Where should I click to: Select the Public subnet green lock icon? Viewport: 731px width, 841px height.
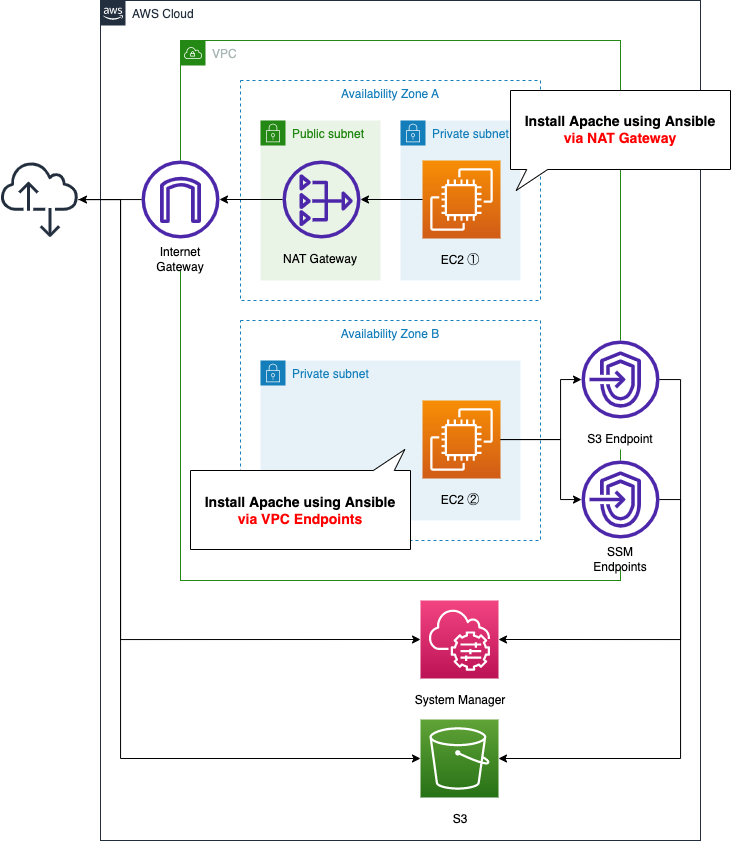coord(272,133)
